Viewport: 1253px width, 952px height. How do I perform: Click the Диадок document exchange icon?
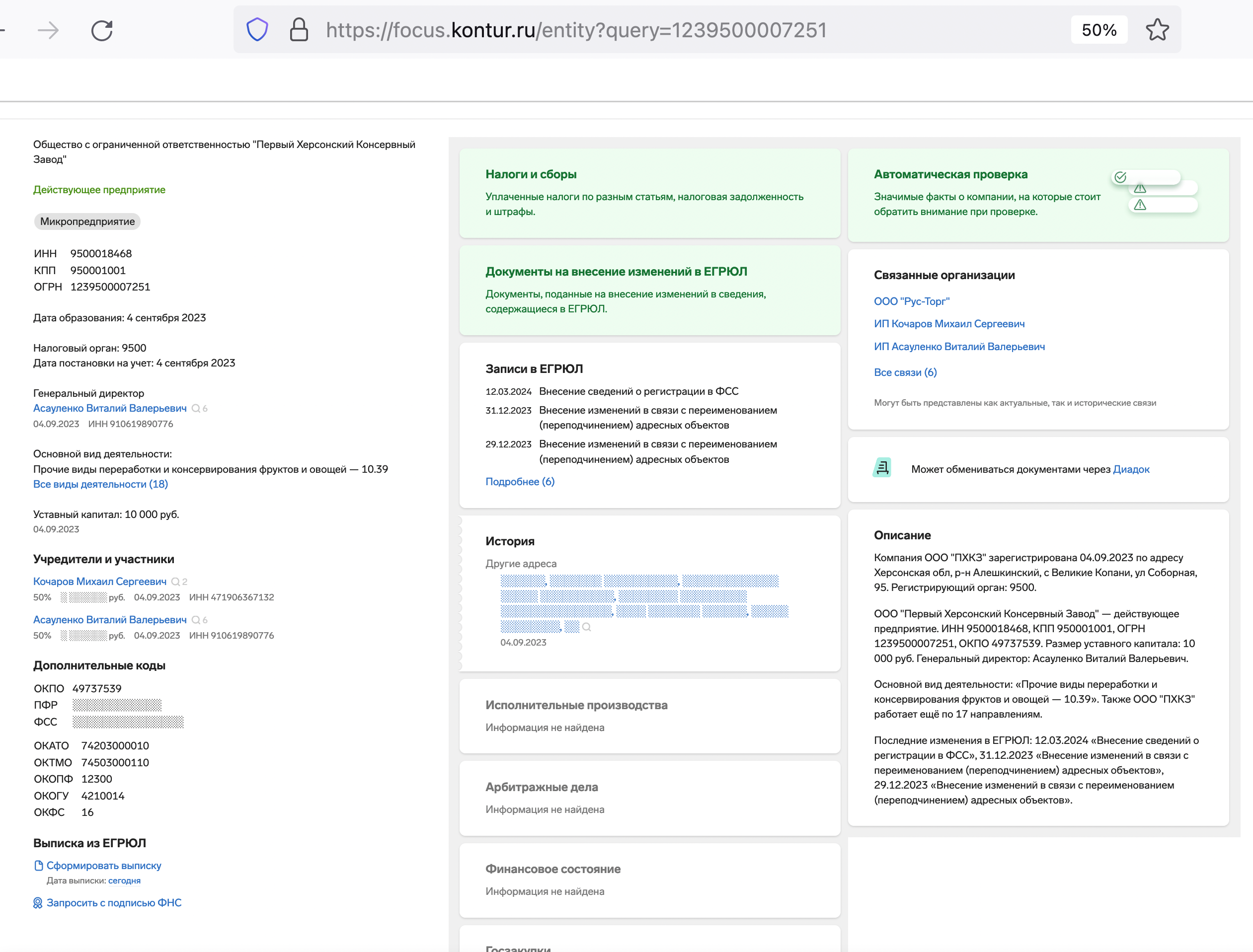(882, 468)
